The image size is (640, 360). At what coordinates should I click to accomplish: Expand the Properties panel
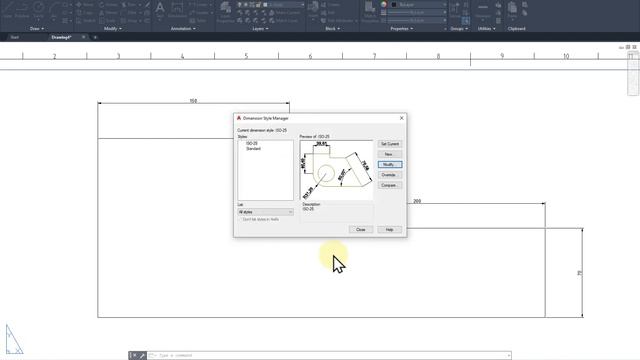point(402,29)
